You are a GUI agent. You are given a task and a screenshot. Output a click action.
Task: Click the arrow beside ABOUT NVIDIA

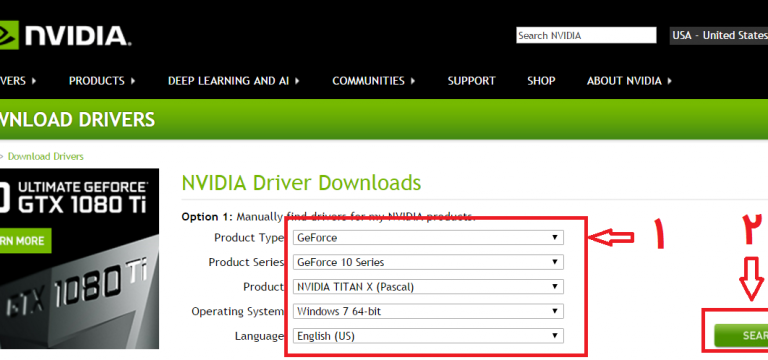[669, 81]
